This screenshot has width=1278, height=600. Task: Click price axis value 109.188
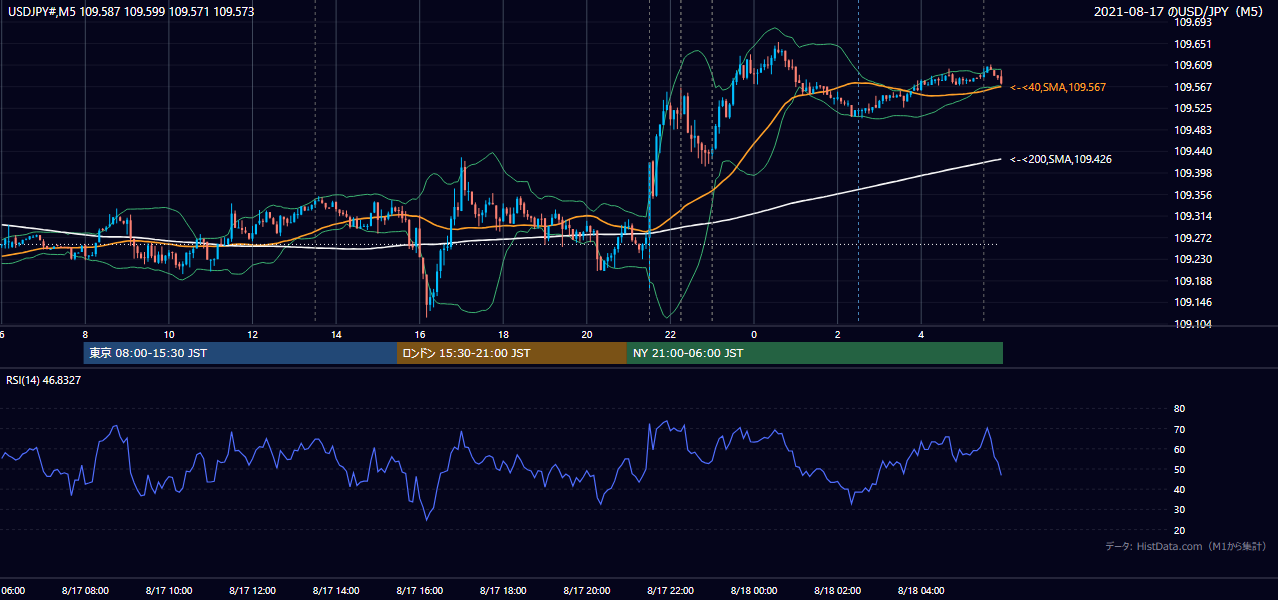[x=1192, y=281]
